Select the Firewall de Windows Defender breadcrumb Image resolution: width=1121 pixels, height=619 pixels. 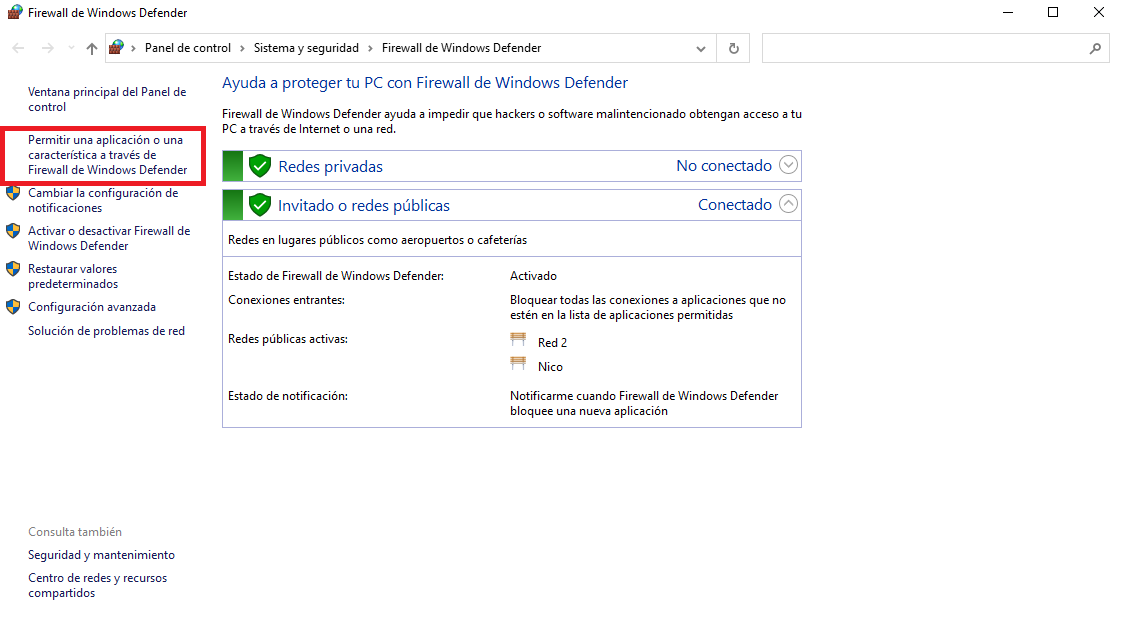(461, 48)
